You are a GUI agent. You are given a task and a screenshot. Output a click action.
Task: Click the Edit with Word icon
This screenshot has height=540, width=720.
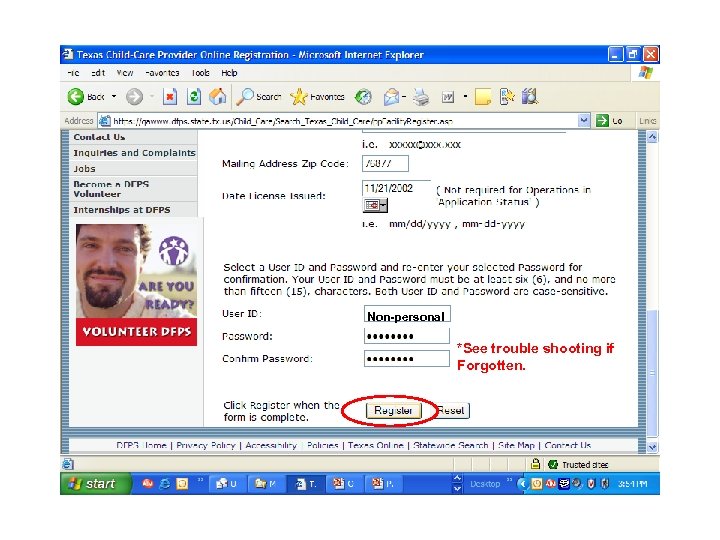448,97
